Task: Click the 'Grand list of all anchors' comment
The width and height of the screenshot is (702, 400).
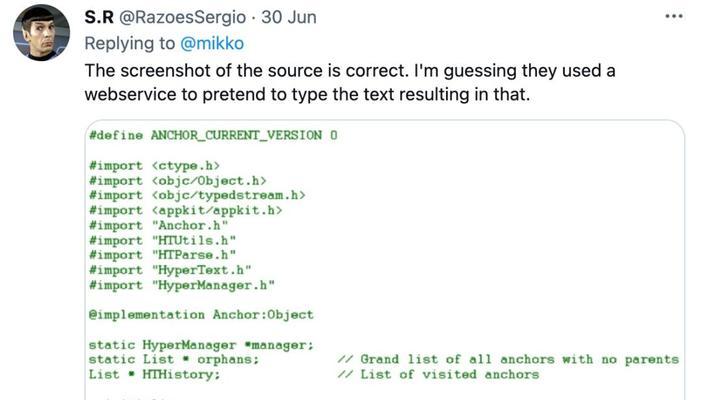Action: click(508, 359)
